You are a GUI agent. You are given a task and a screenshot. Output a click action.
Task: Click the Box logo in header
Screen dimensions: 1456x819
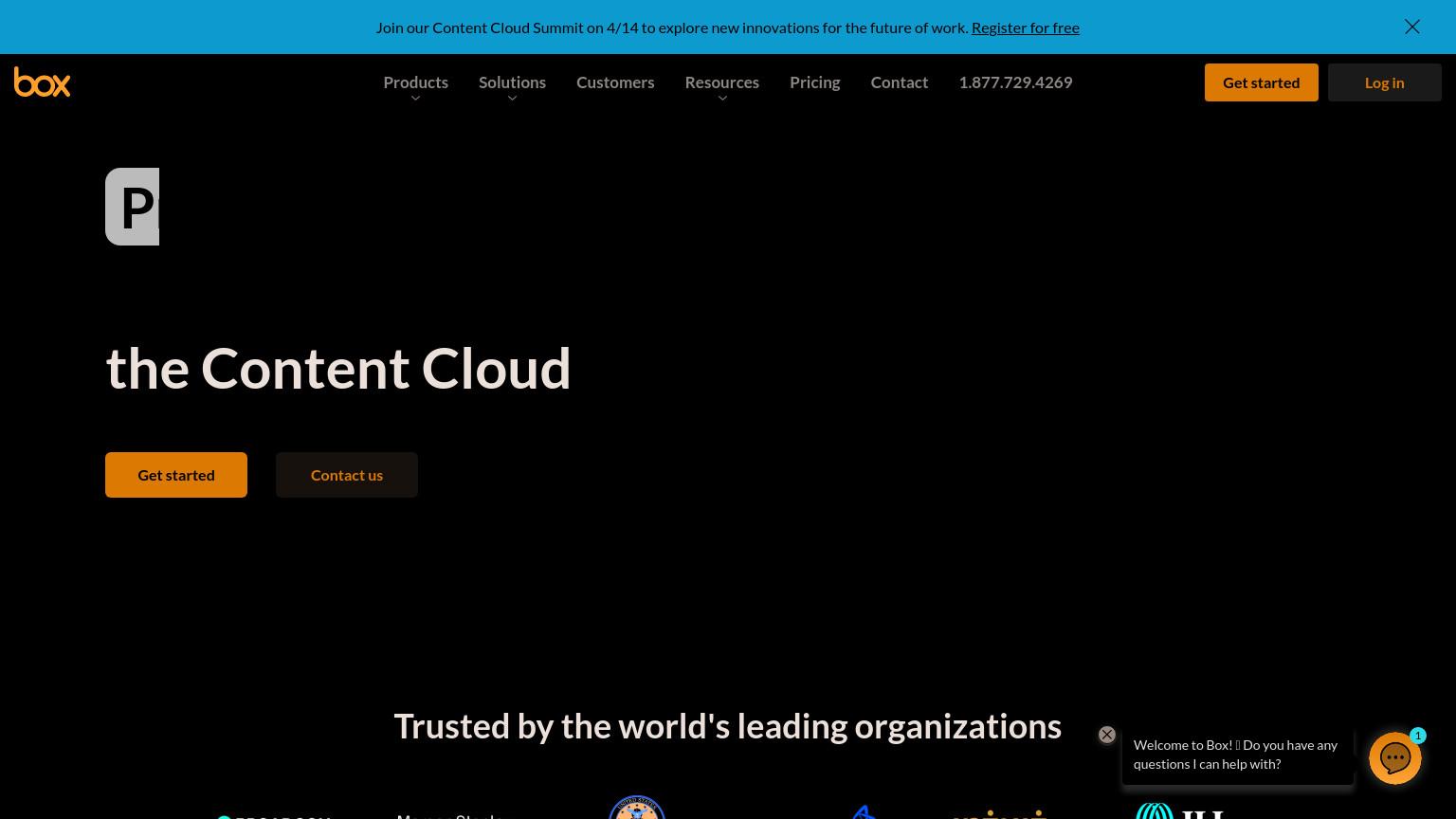[42, 82]
